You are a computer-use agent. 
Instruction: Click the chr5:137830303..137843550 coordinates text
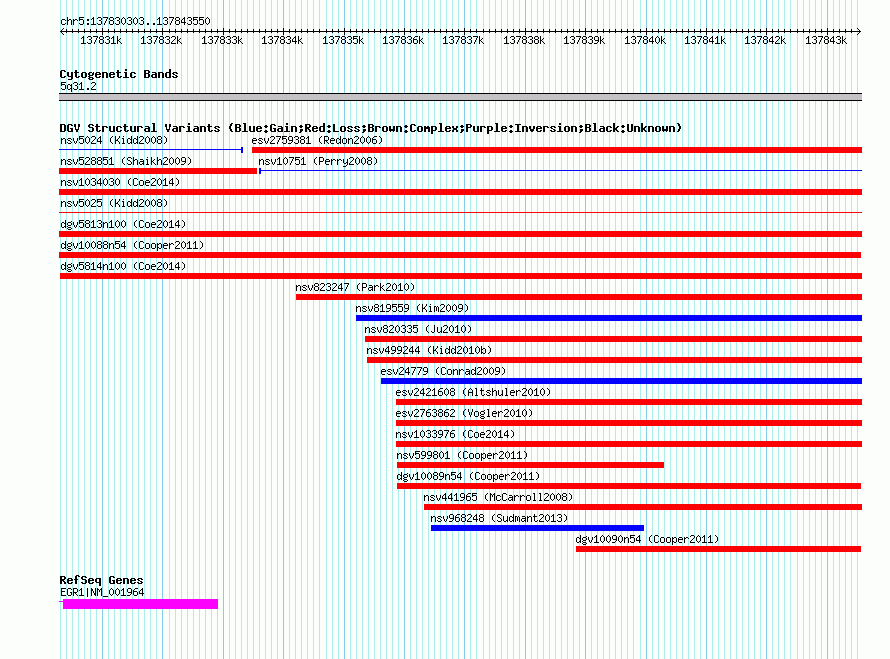(135, 22)
